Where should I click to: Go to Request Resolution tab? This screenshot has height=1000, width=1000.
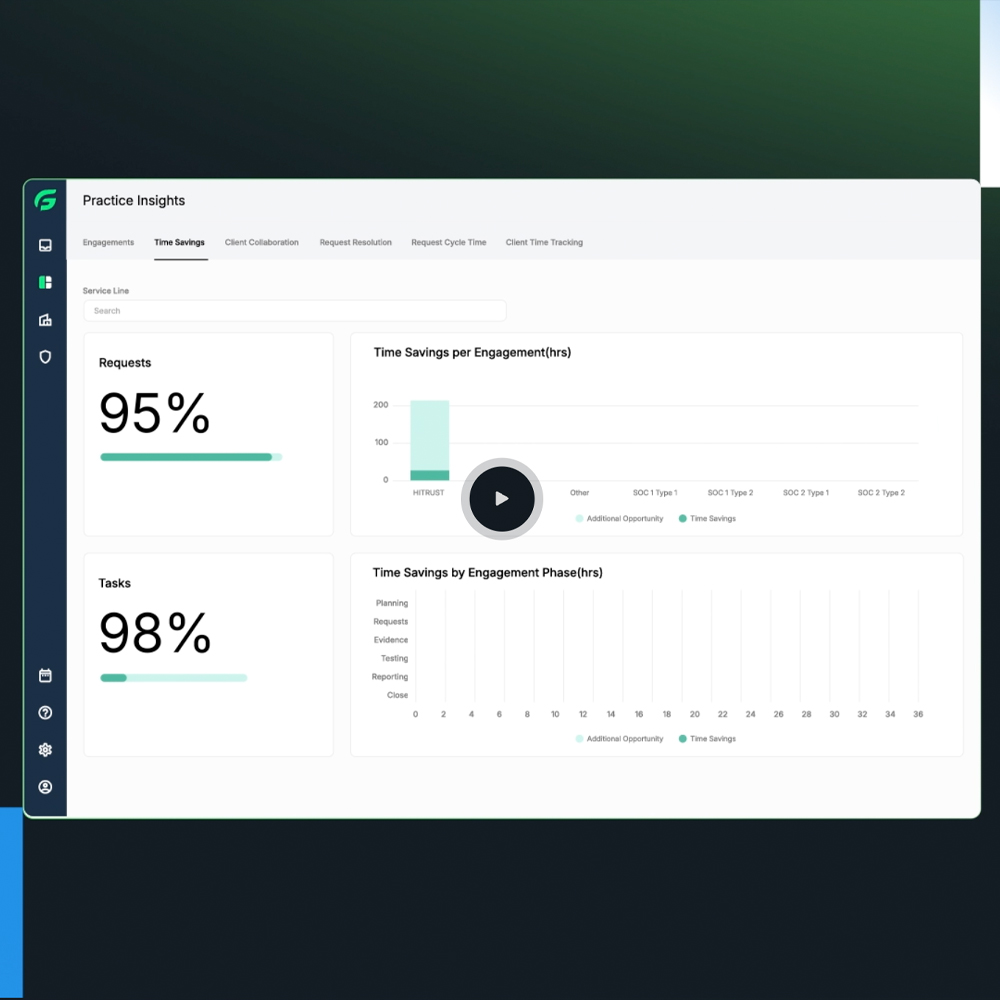click(356, 242)
